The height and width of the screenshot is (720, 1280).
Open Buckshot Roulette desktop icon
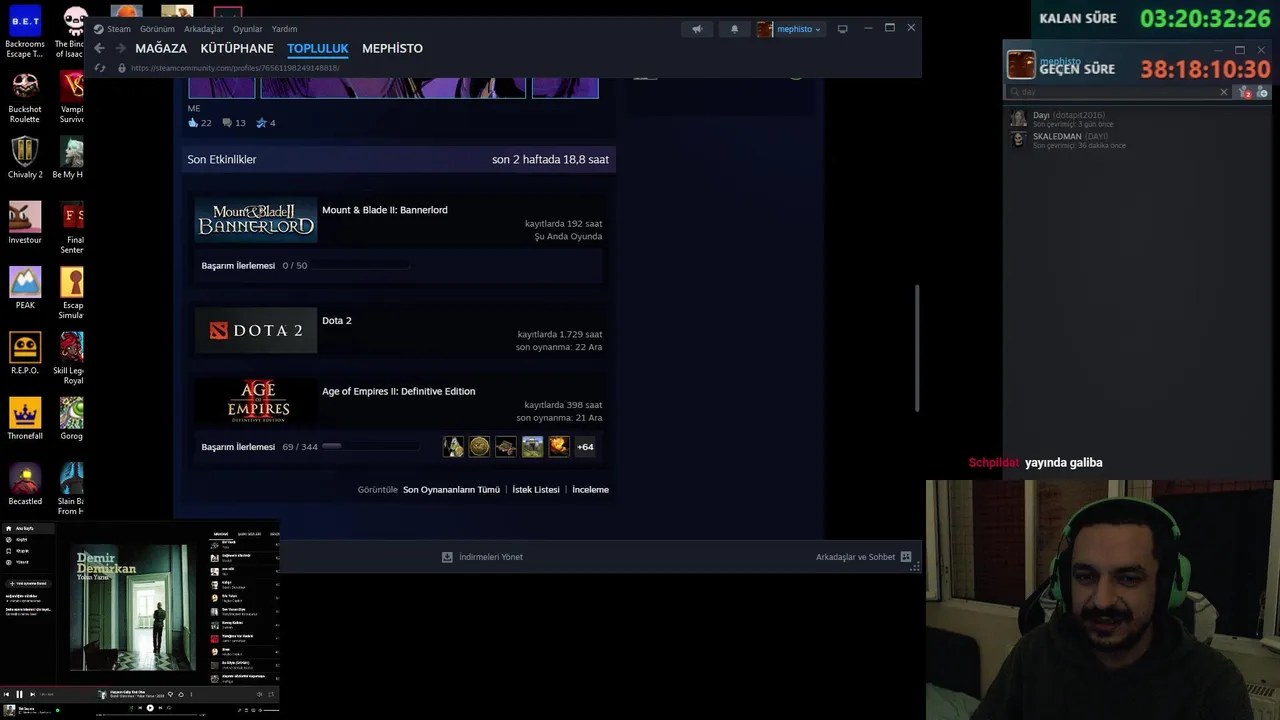[x=25, y=97]
